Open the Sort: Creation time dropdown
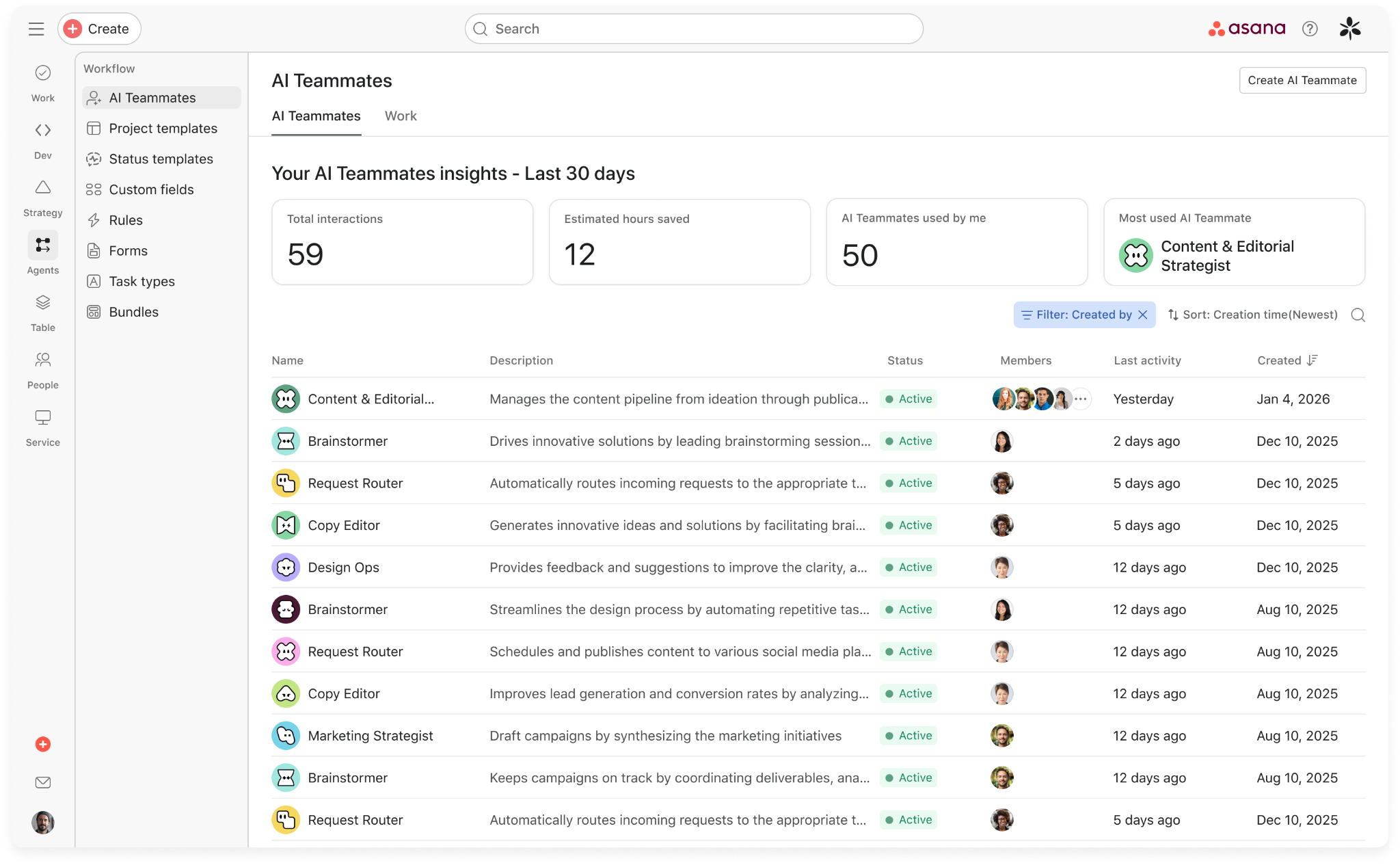 1252,315
